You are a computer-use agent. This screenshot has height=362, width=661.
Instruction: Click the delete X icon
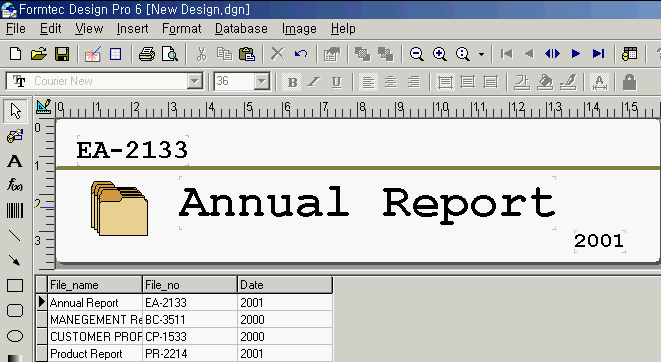coord(277,54)
